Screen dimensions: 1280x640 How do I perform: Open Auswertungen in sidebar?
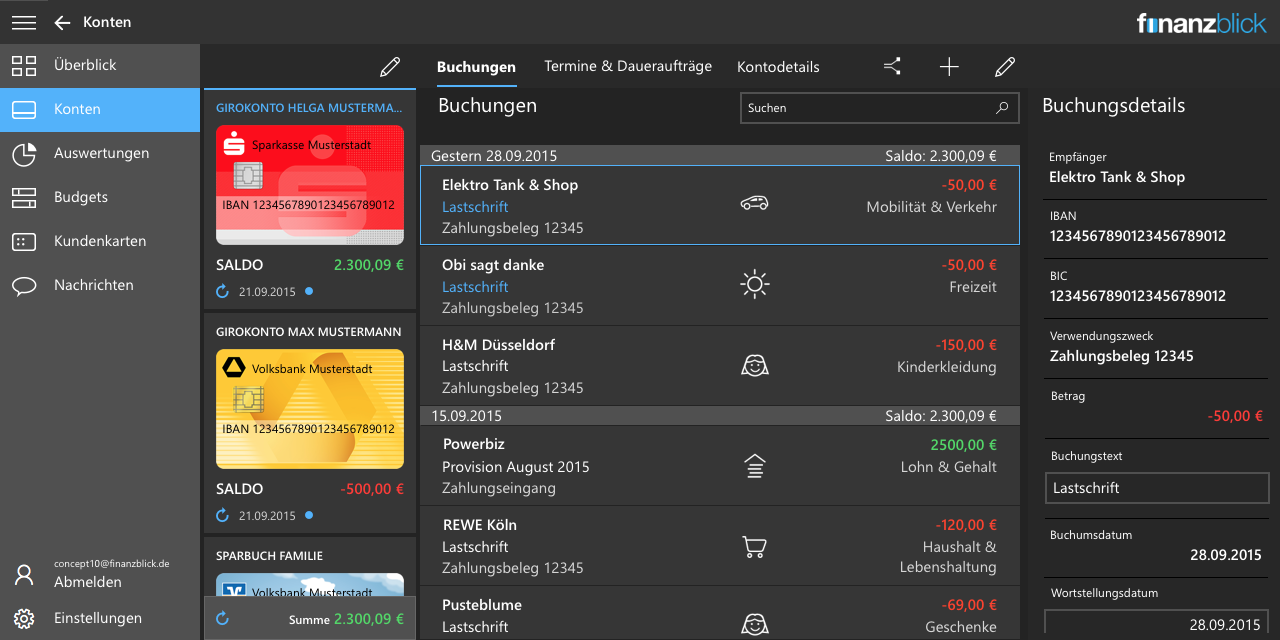point(100,154)
